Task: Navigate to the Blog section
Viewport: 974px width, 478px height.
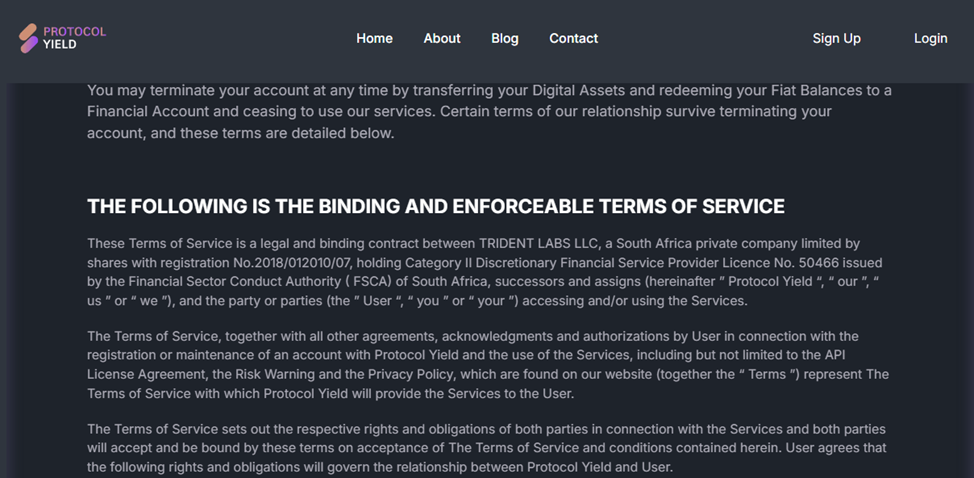Action: click(x=505, y=38)
